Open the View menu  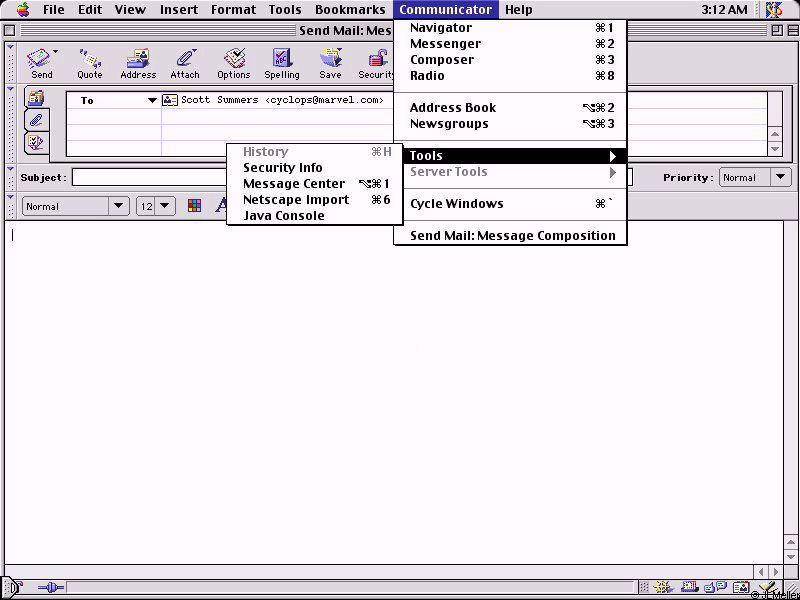coord(130,10)
